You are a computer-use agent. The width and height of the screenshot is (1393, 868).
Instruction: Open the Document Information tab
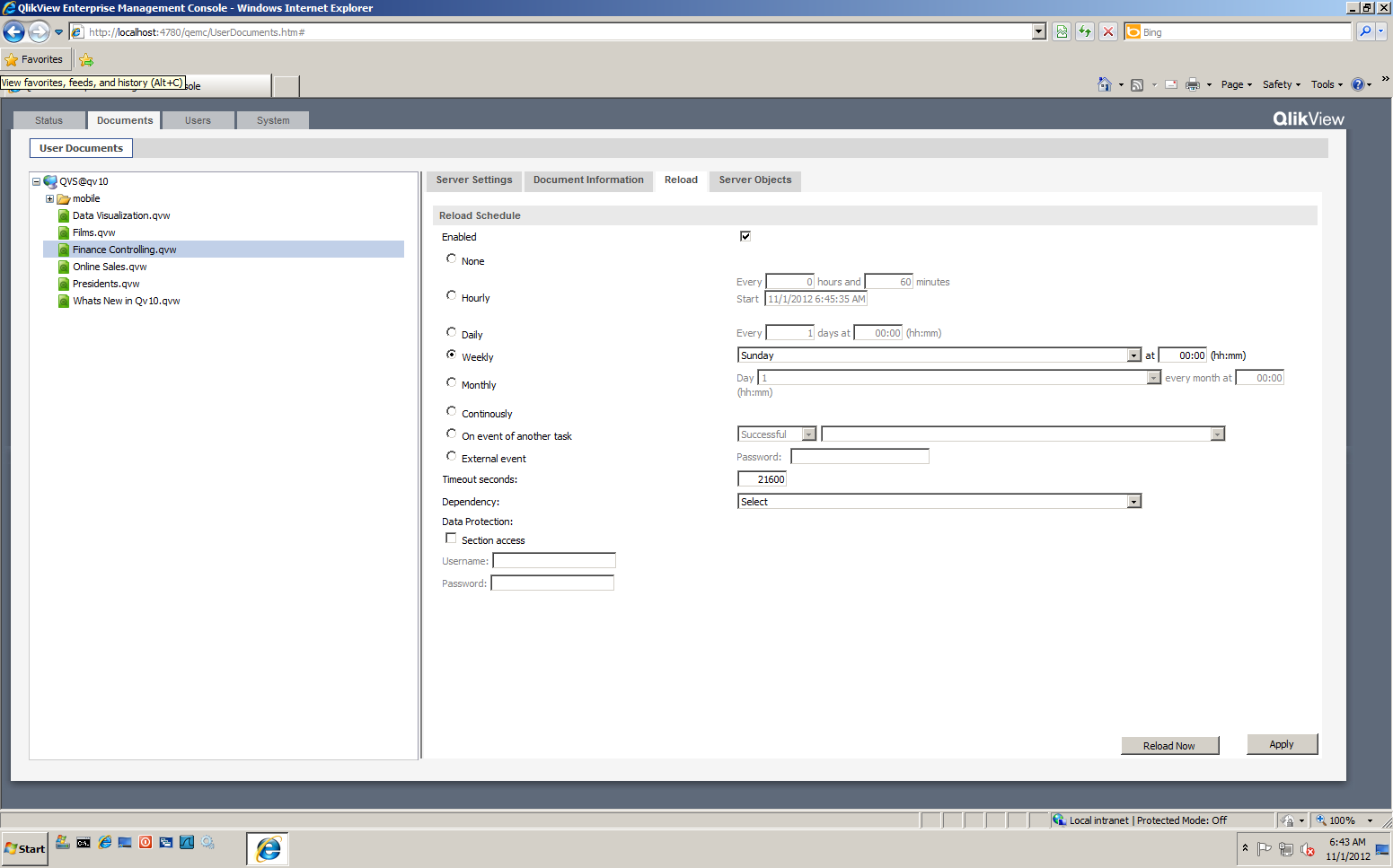coord(588,180)
